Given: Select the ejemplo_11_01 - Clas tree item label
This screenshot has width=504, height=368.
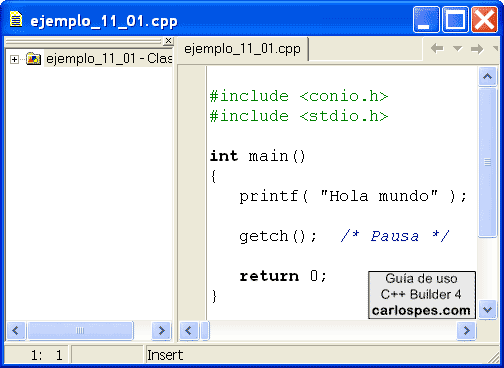Looking at the screenshot, I should click(109, 59).
